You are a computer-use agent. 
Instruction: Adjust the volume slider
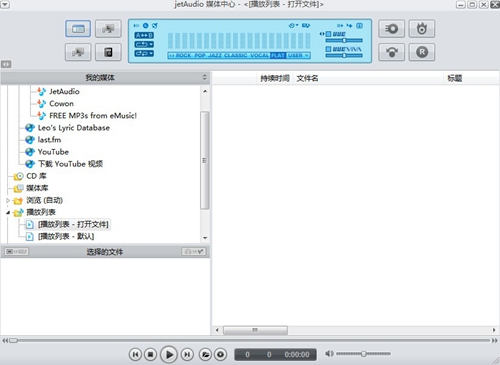coord(363,353)
